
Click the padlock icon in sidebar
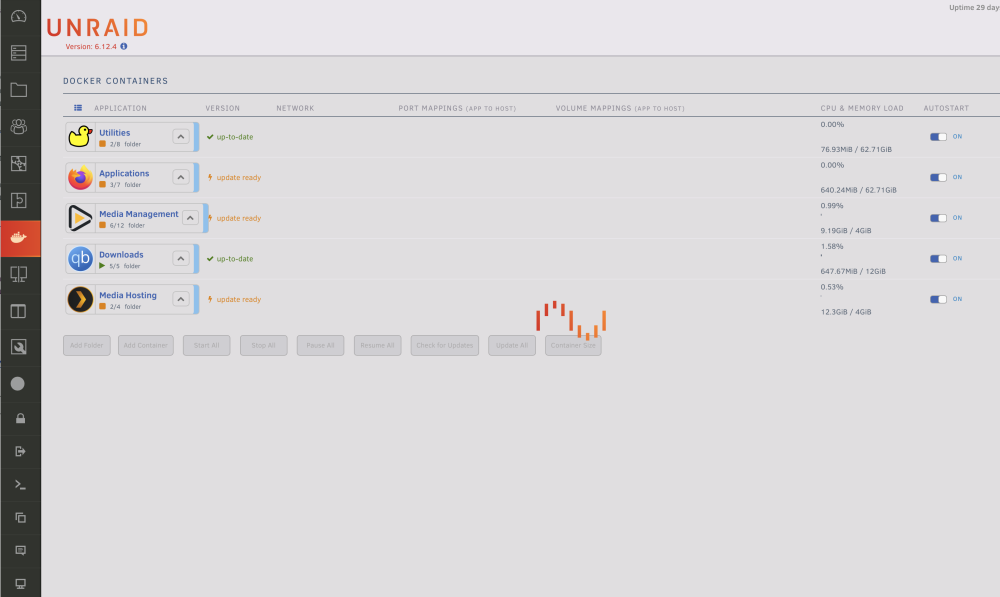coord(20,418)
